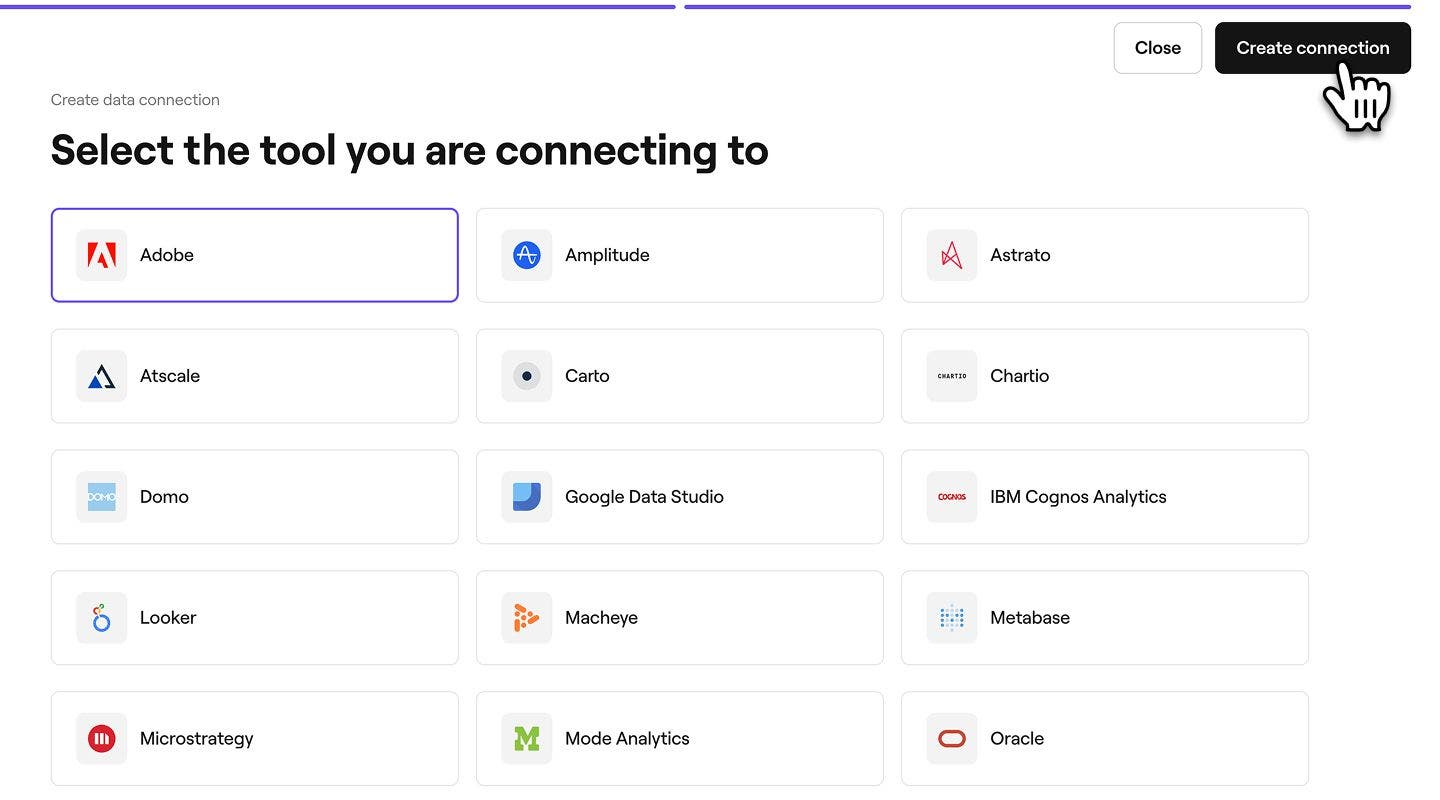Click the Amplitude logo icon
Viewport: 1440px width, 800px height.
(x=526, y=255)
